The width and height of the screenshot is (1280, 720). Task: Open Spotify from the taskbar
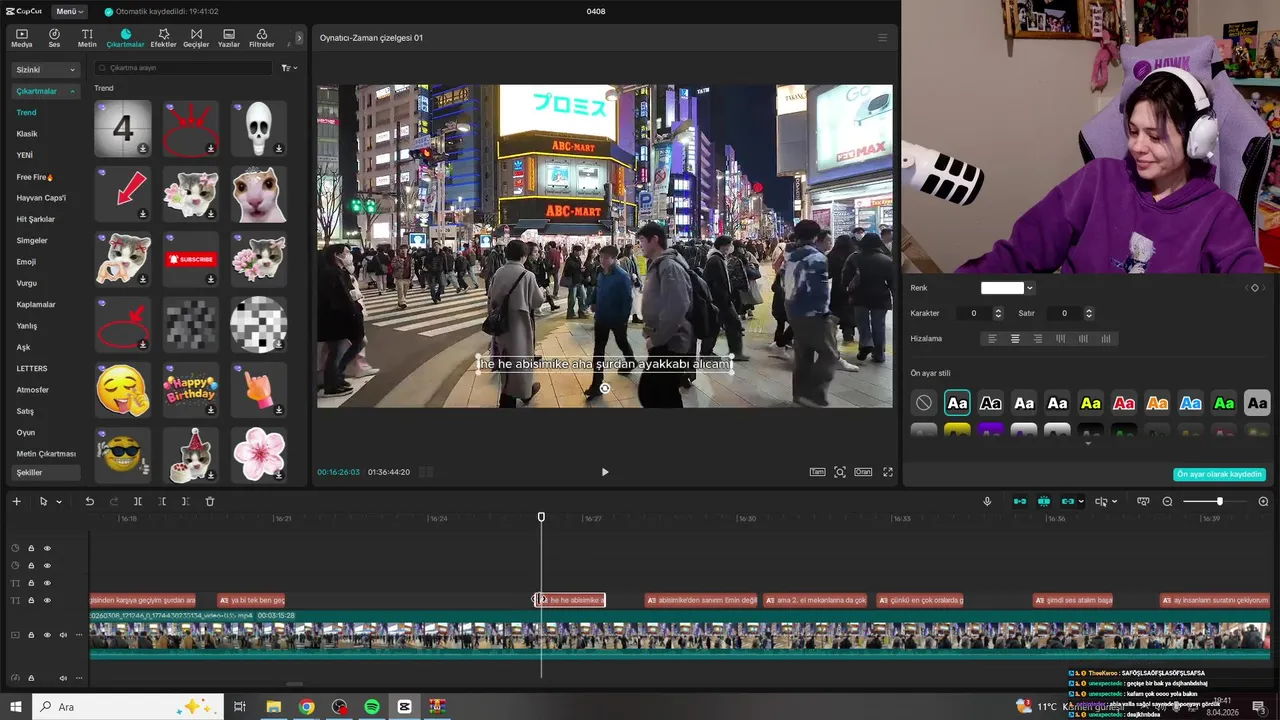click(372, 707)
